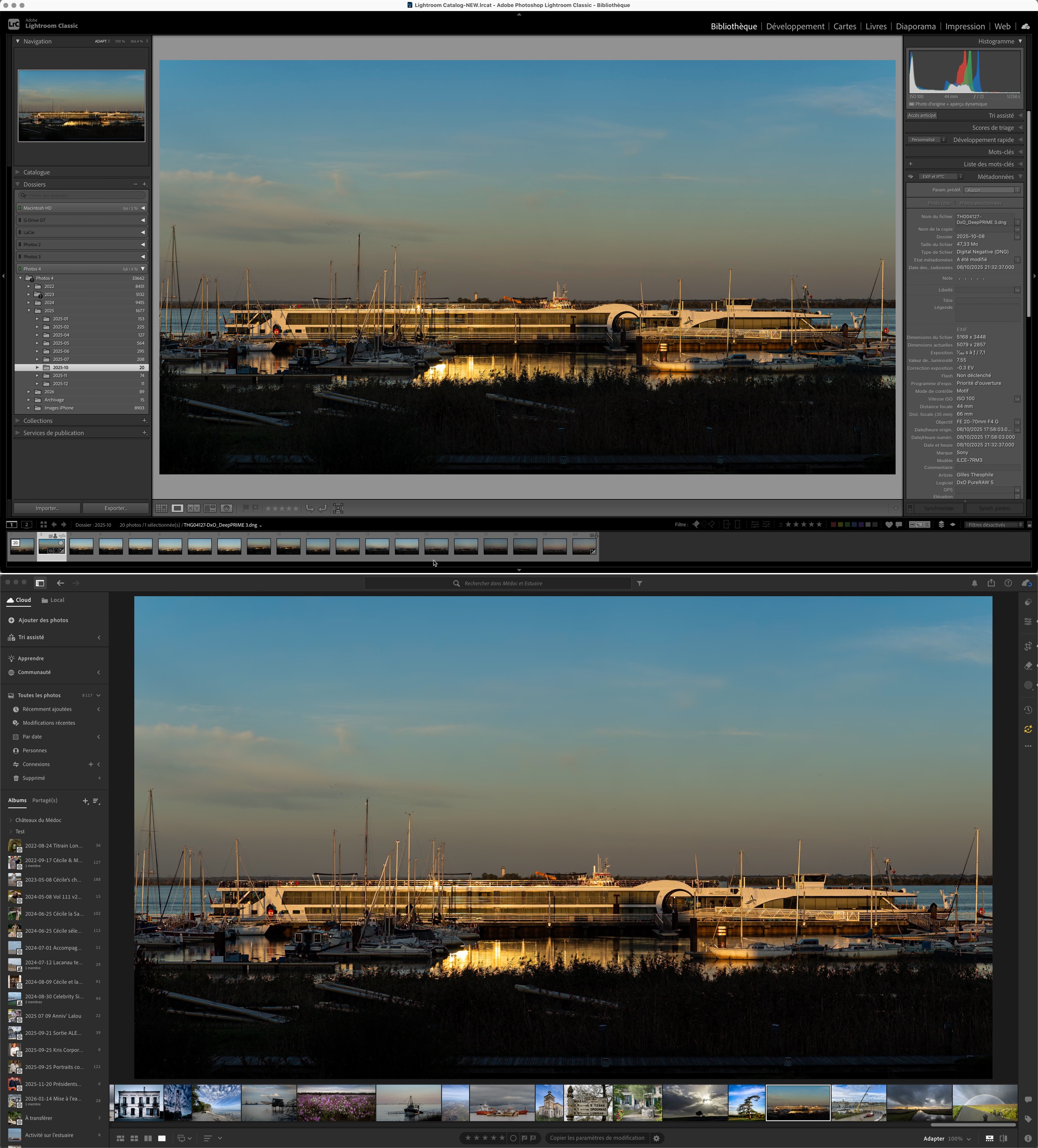
Task: Click the Crop tool in Lightroom cloud
Action: coord(1028,646)
